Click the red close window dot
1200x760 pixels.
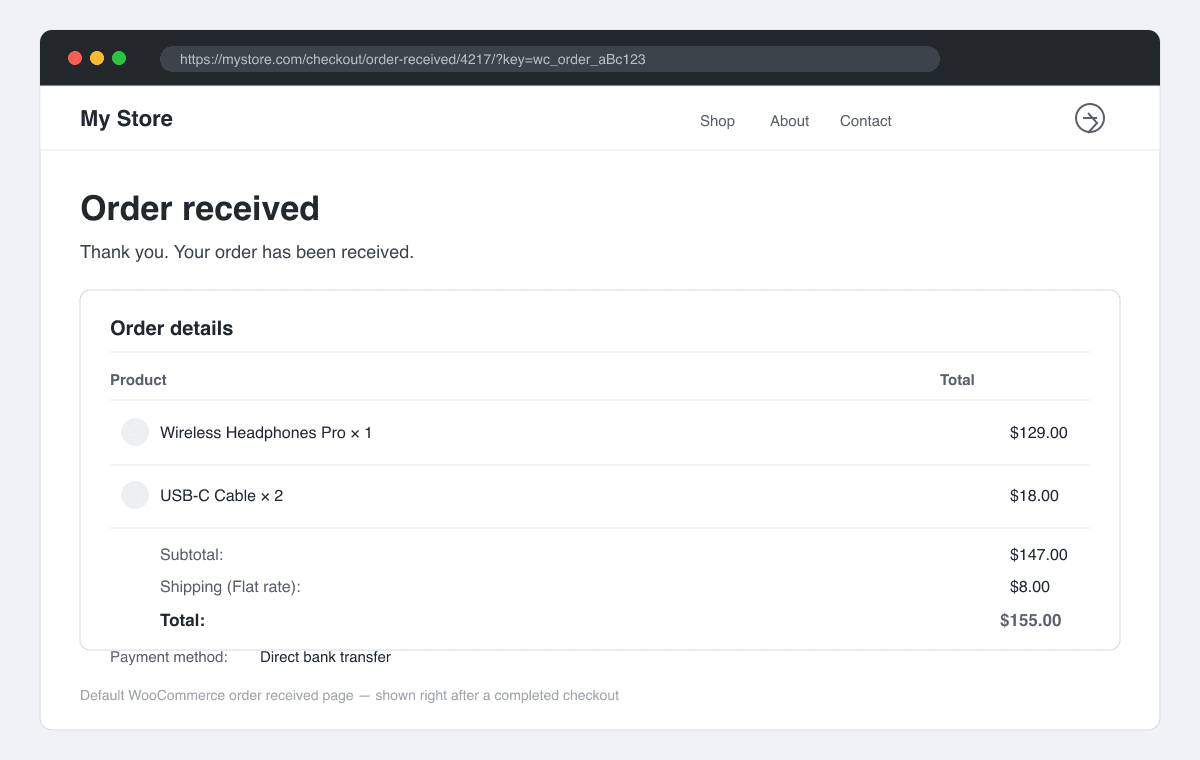tap(75, 58)
